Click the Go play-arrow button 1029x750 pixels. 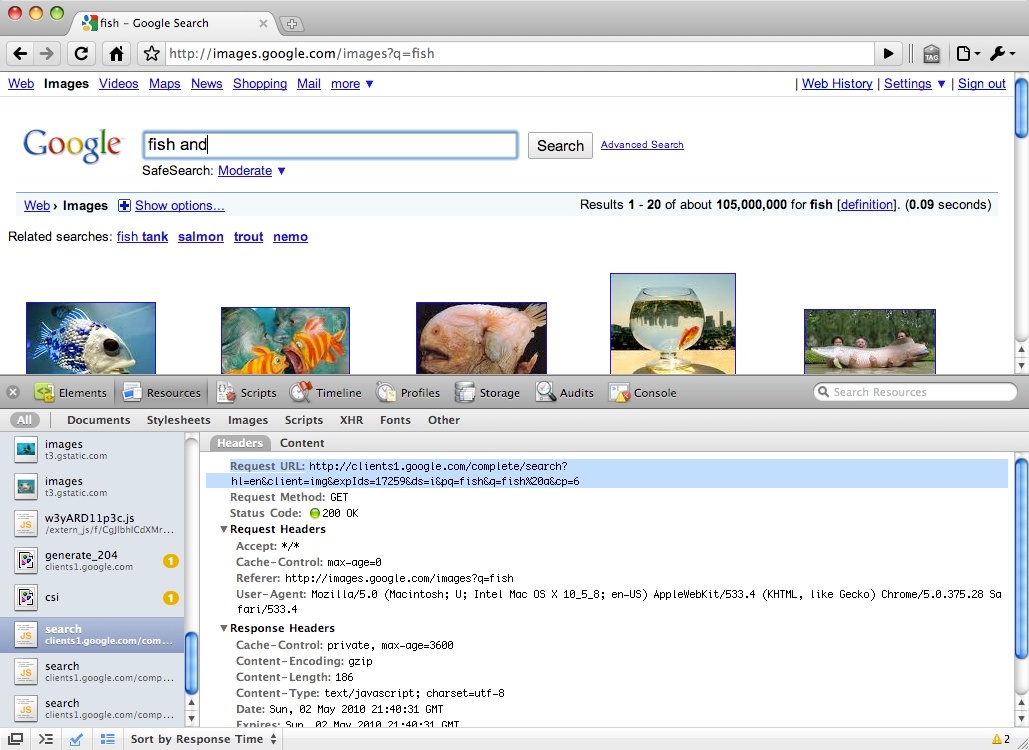click(888, 53)
